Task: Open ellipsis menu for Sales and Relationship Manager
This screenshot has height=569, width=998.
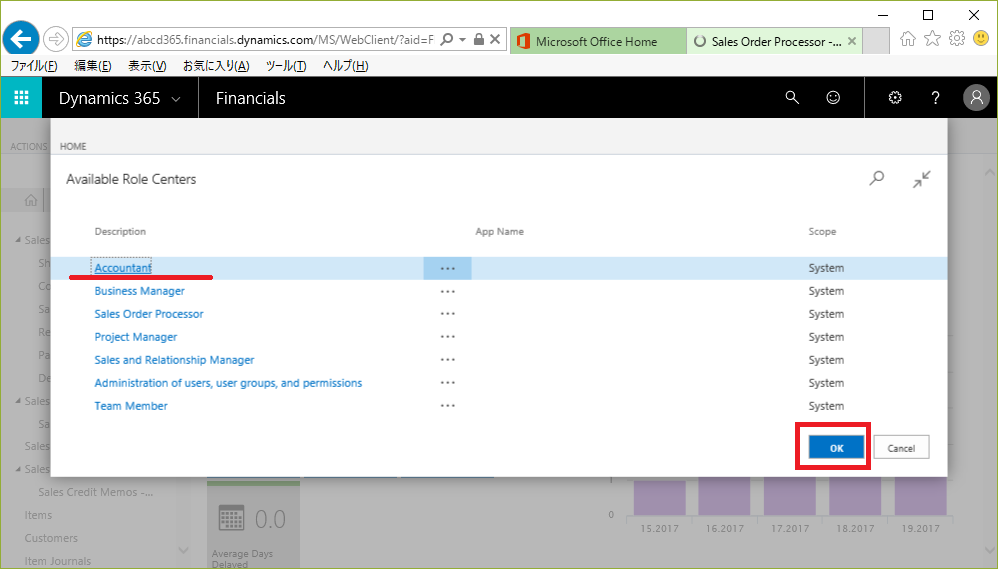Action: [447, 360]
